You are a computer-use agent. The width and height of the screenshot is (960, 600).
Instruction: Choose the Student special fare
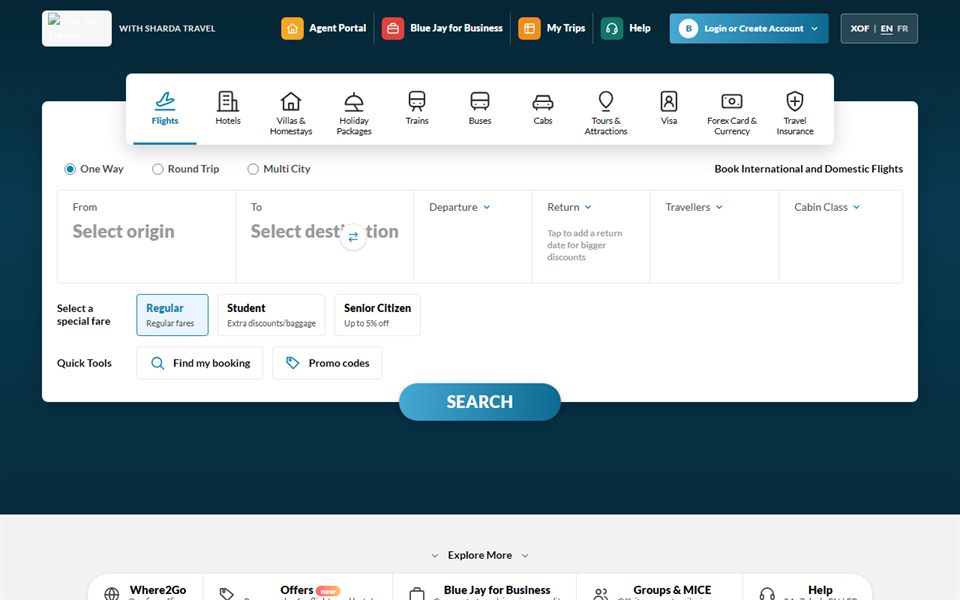pyautogui.click(x=271, y=315)
